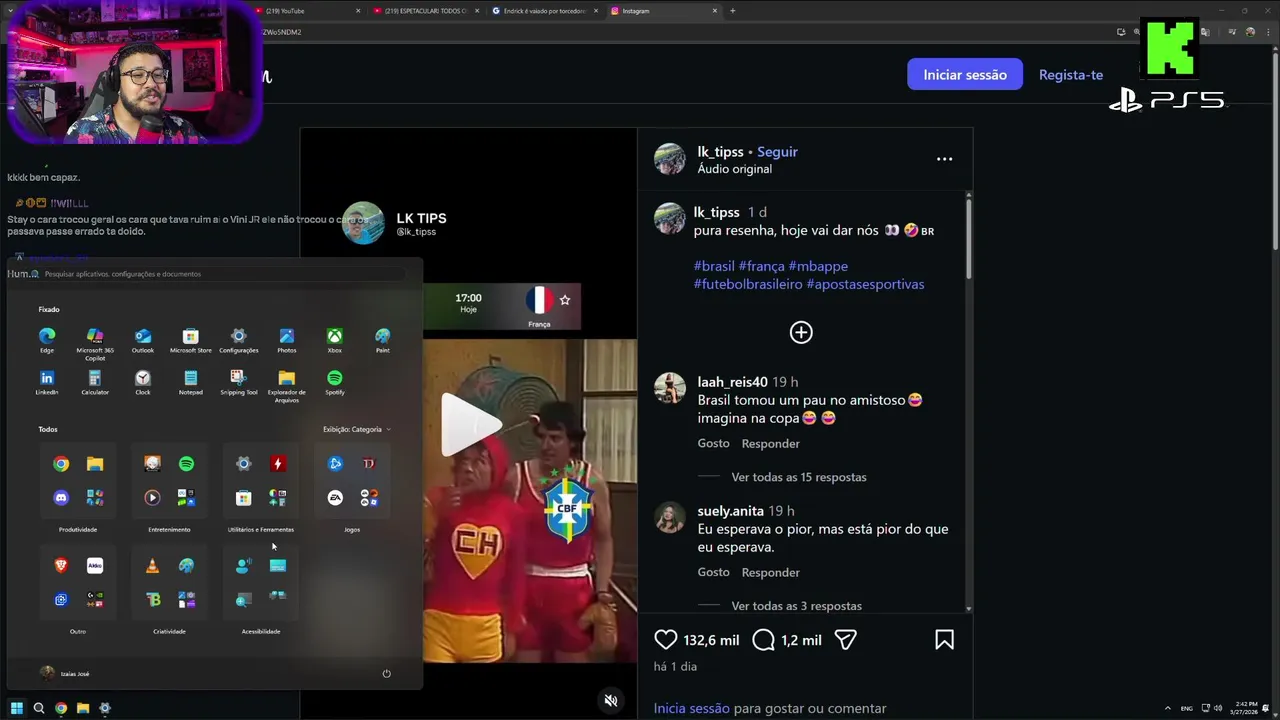The height and width of the screenshot is (720, 1280).
Task: Click the #apostasesportivas hashtag
Action: pos(865,284)
